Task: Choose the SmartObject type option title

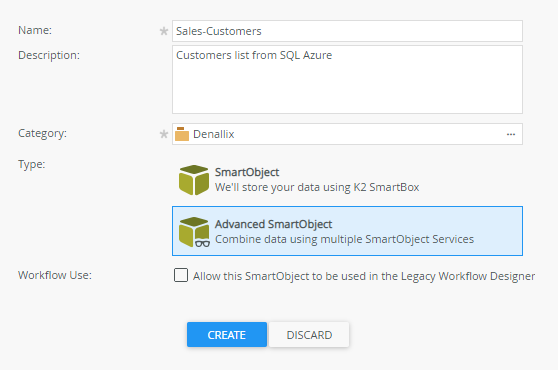Action: 247,172
